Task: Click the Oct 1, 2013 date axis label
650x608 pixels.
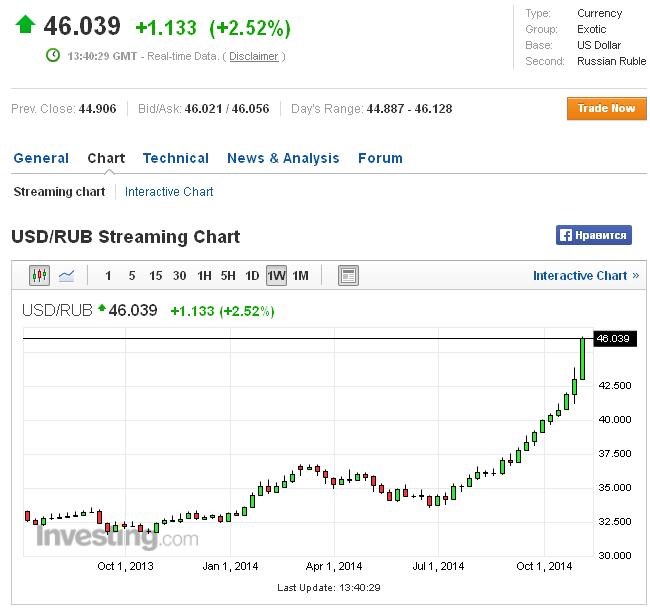Action: tap(125, 566)
